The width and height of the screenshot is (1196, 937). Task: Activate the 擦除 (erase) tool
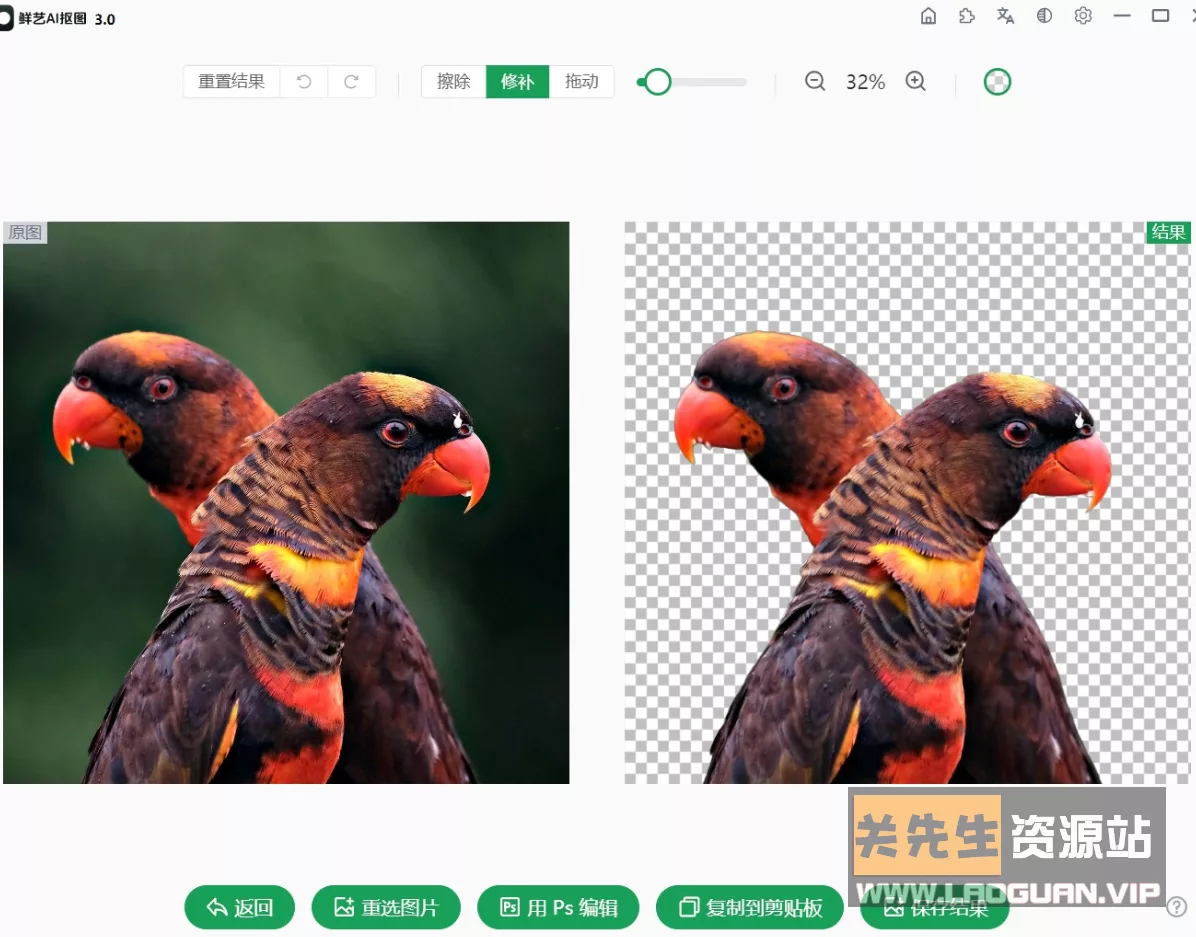[454, 82]
